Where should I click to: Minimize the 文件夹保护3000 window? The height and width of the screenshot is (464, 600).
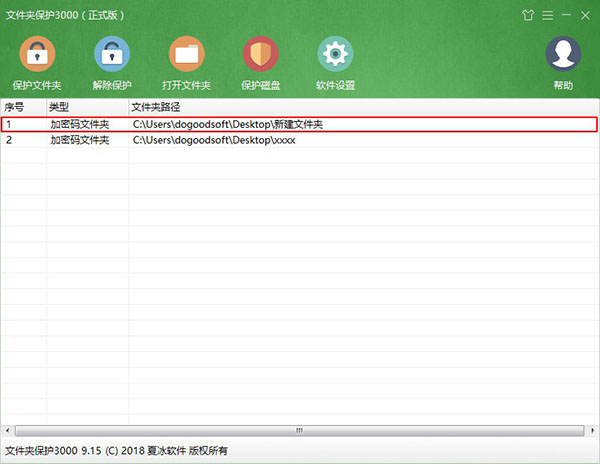[566, 14]
